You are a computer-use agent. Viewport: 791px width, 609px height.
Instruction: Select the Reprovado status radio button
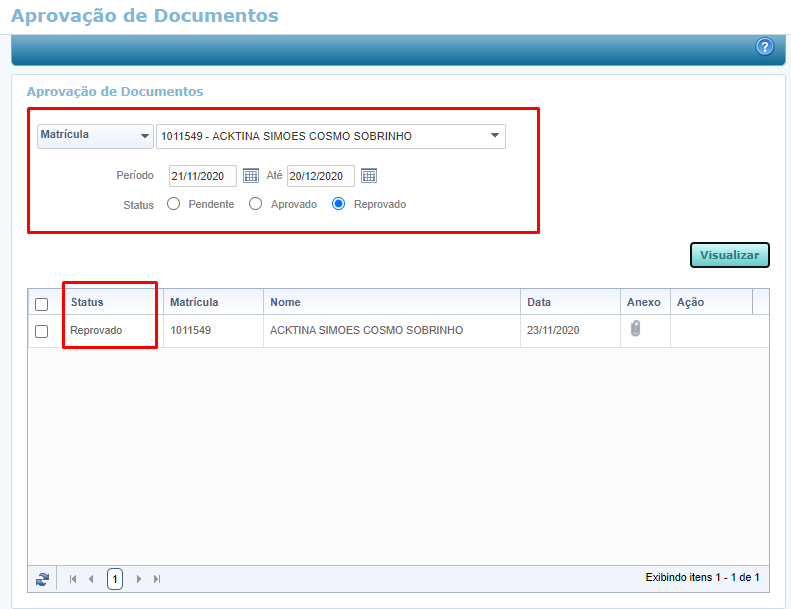pos(339,204)
